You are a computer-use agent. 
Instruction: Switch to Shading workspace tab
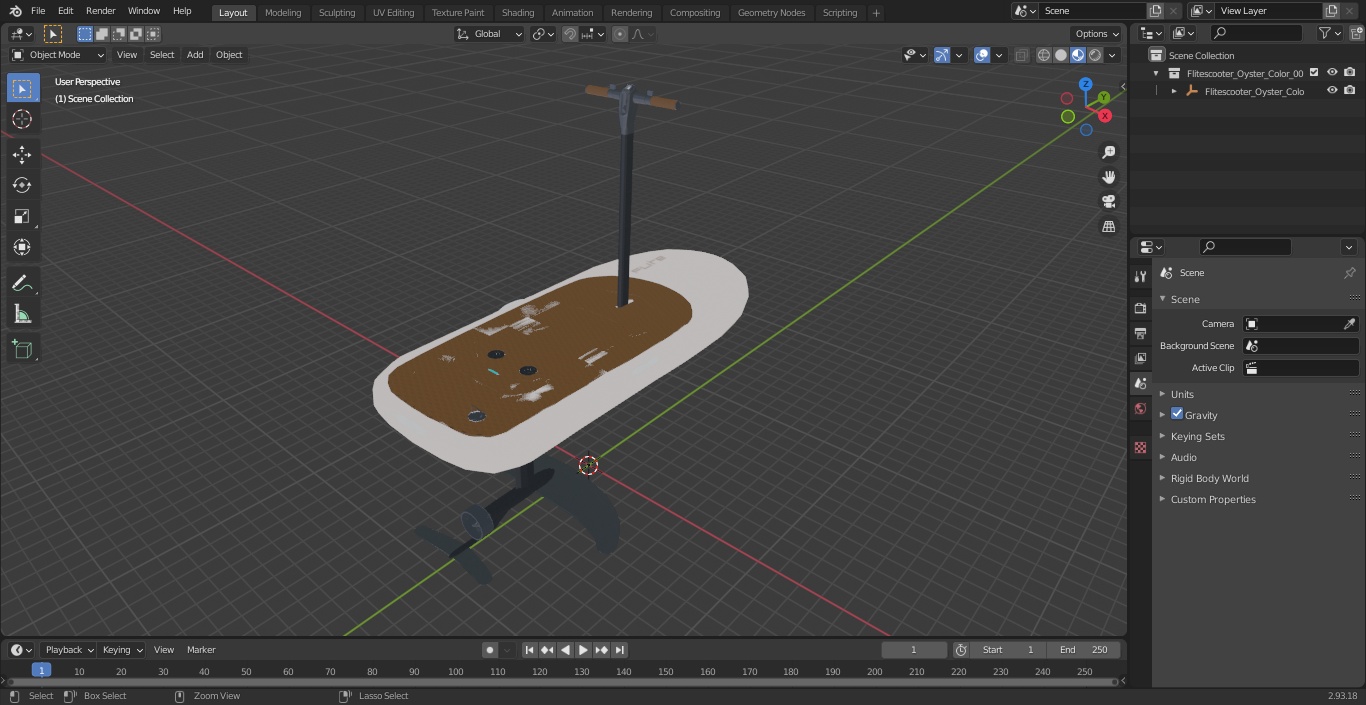518,13
